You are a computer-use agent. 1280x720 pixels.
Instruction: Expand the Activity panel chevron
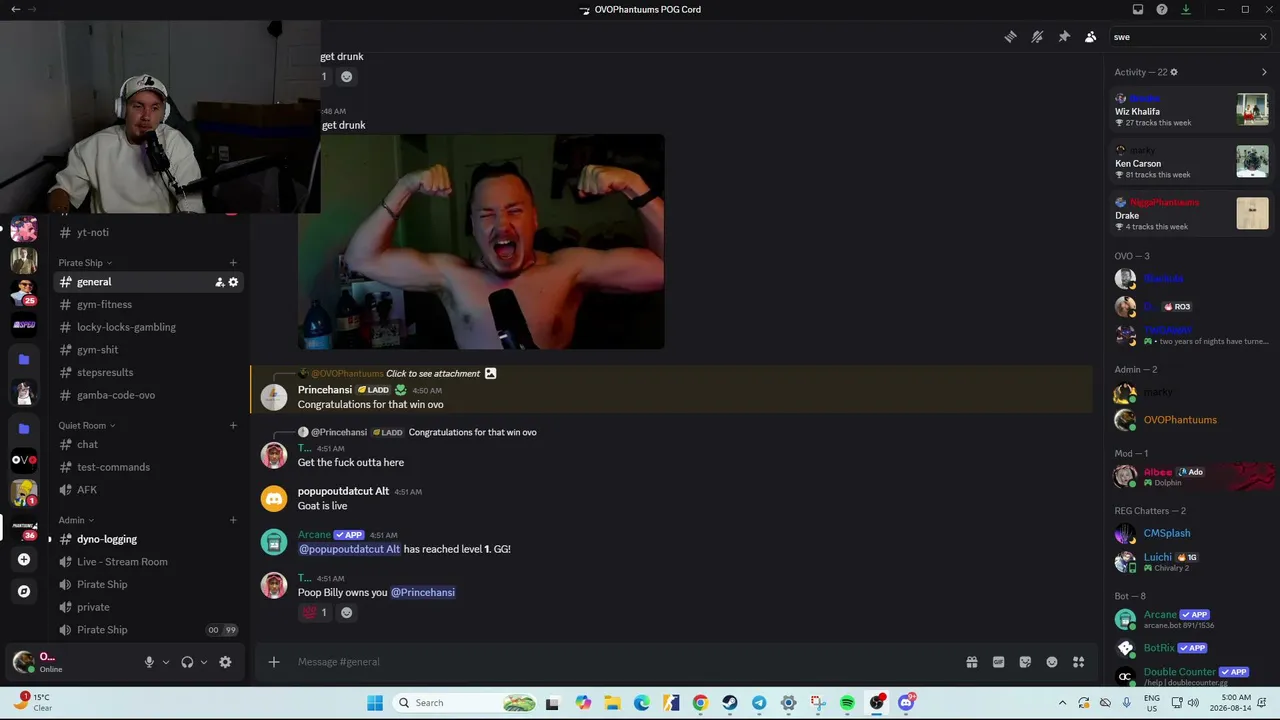pos(1264,72)
